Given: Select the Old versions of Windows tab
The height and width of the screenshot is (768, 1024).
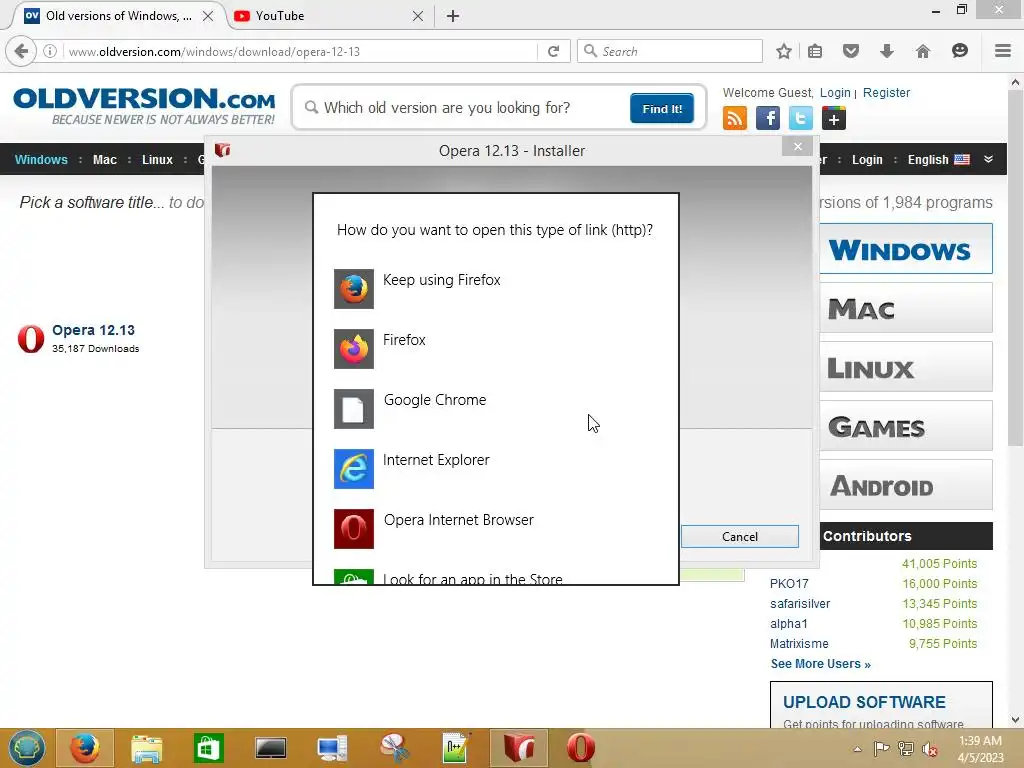Looking at the screenshot, I should (x=119, y=16).
